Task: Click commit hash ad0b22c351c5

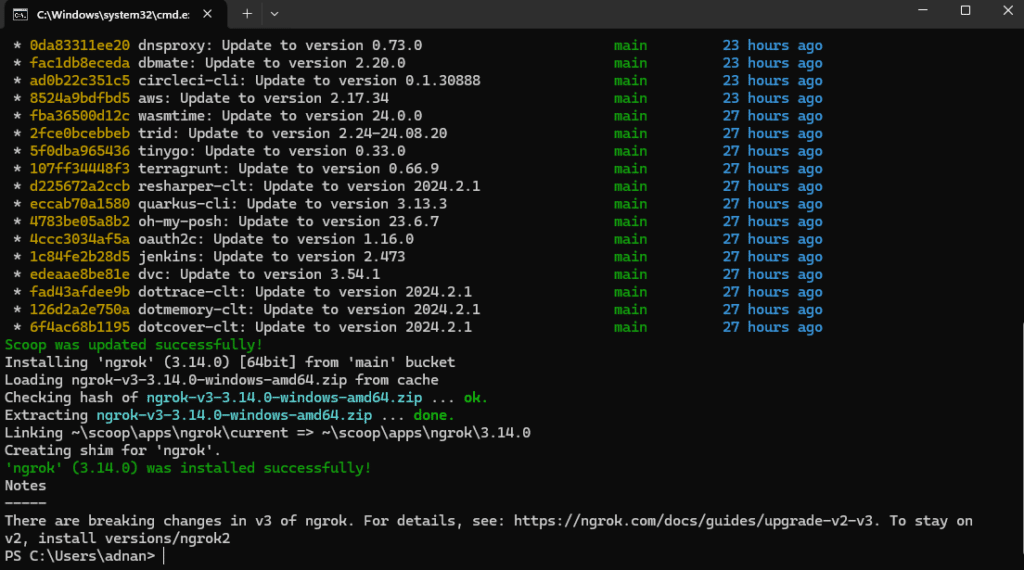Action: point(80,81)
